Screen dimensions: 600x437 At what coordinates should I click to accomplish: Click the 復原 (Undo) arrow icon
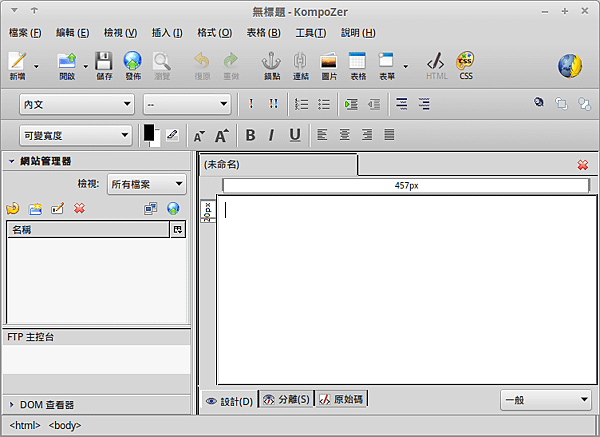pos(202,61)
